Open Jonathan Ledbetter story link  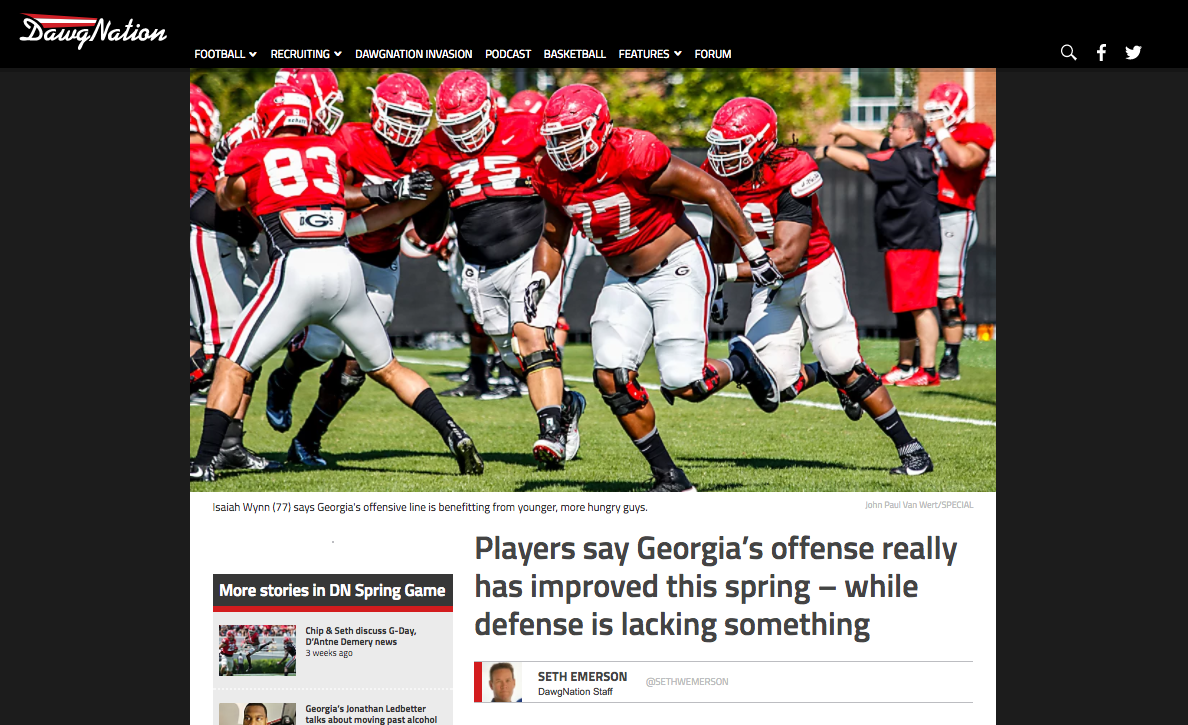[x=371, y=714]
